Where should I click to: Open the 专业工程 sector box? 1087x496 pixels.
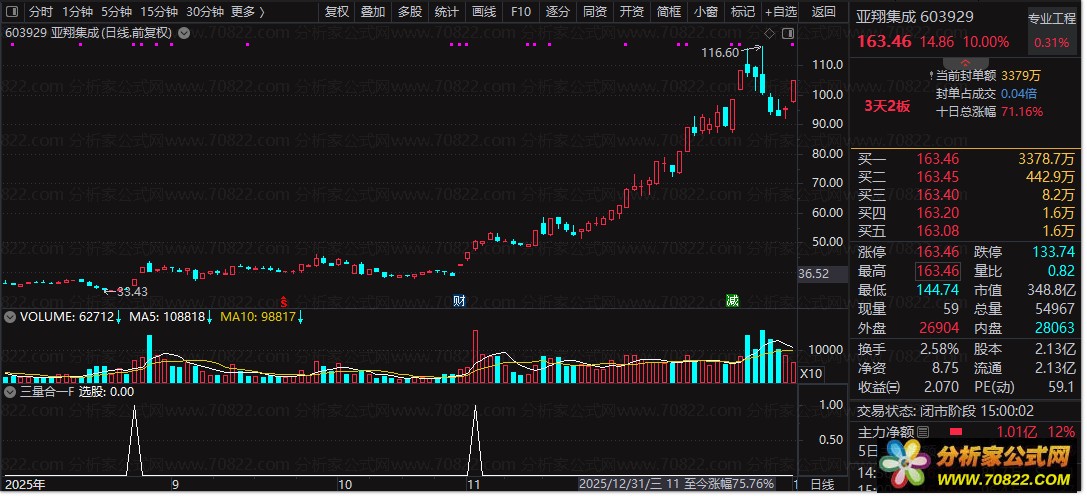coord(1052,31)
